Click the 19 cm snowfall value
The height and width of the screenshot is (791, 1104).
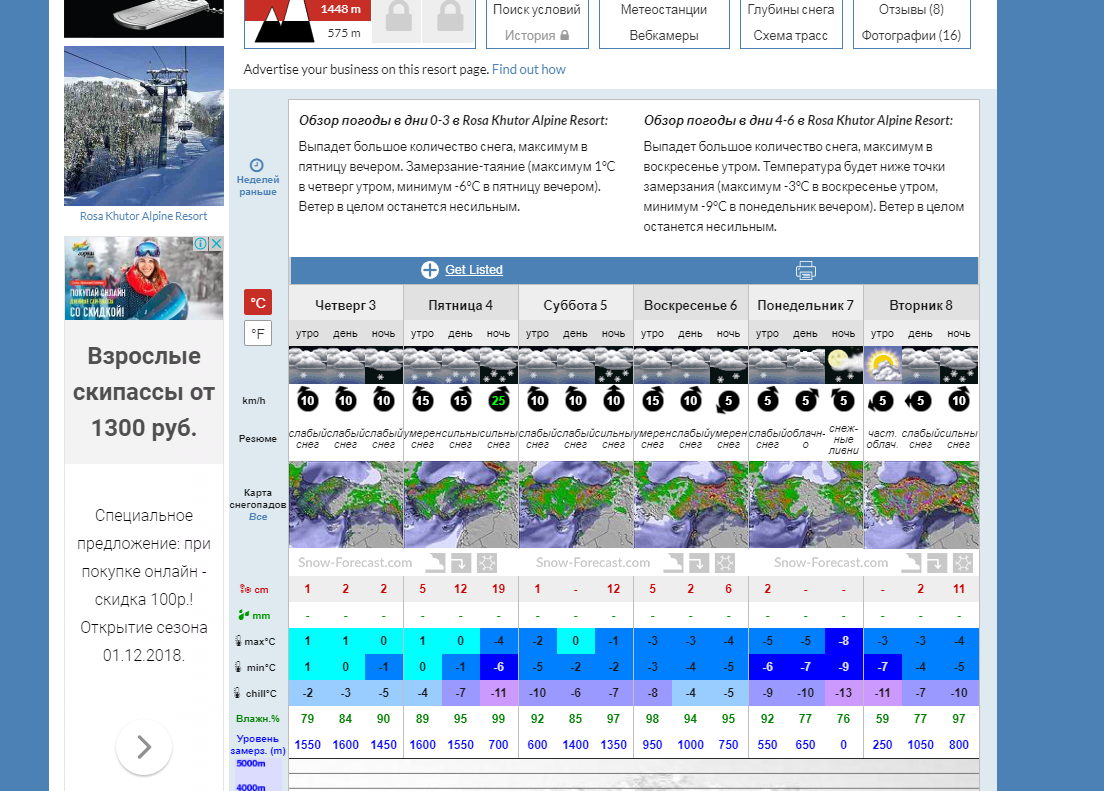pos(498,589)
